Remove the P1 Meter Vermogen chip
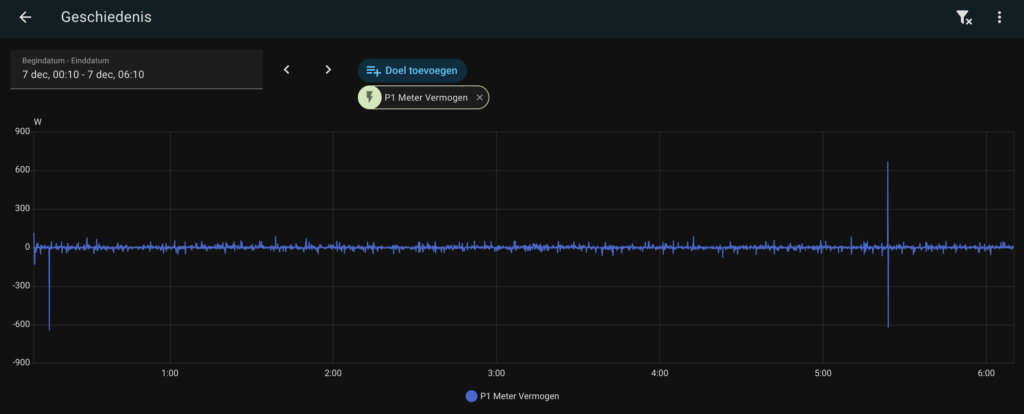This screenshot has width=1024, height=414. (x=480, y=97)
